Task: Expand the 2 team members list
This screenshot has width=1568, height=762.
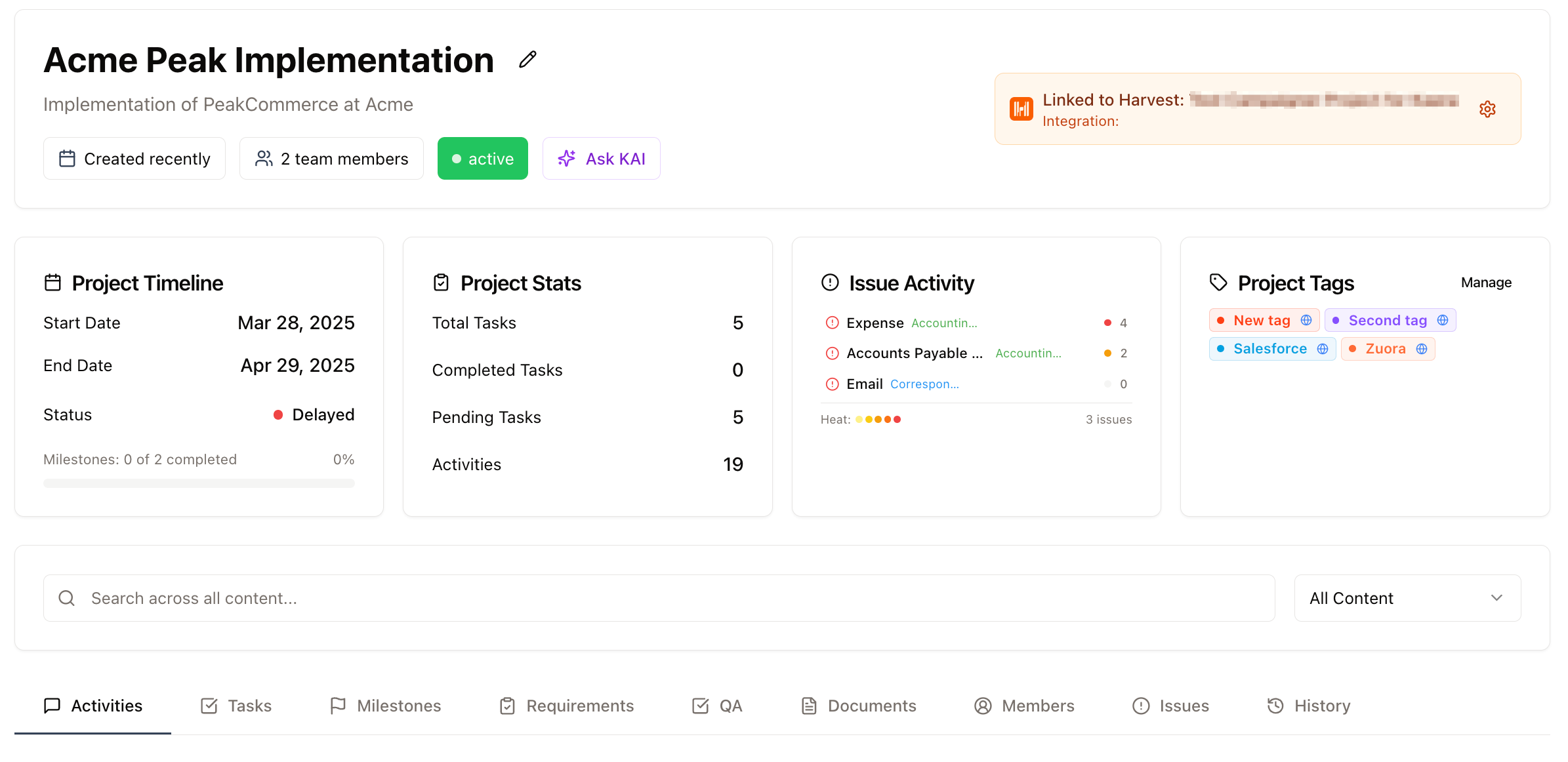Action: point(331,159)
